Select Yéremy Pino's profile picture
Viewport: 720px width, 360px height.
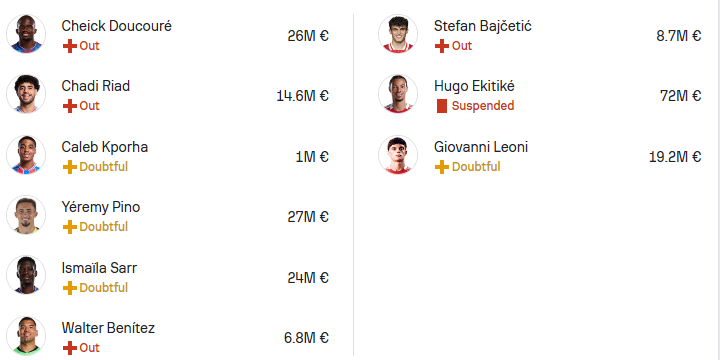(x=26, y=215)
